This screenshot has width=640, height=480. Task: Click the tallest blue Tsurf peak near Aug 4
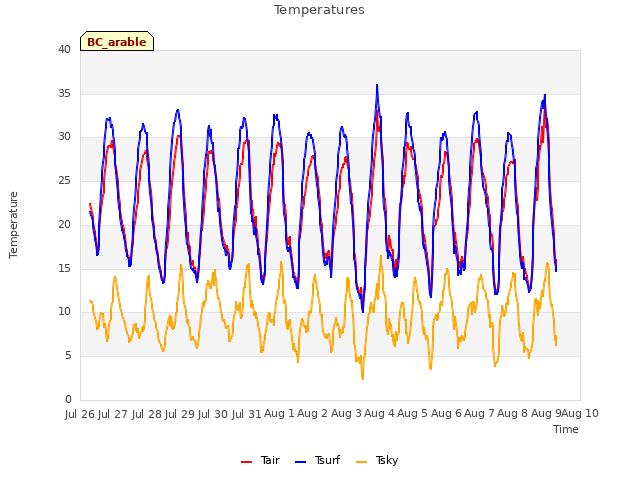(x=377, y=85)
